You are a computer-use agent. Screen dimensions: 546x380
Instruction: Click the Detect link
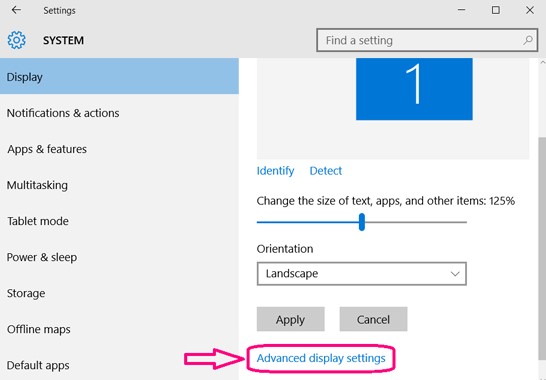pyautogui.click(x=326, y=171)
